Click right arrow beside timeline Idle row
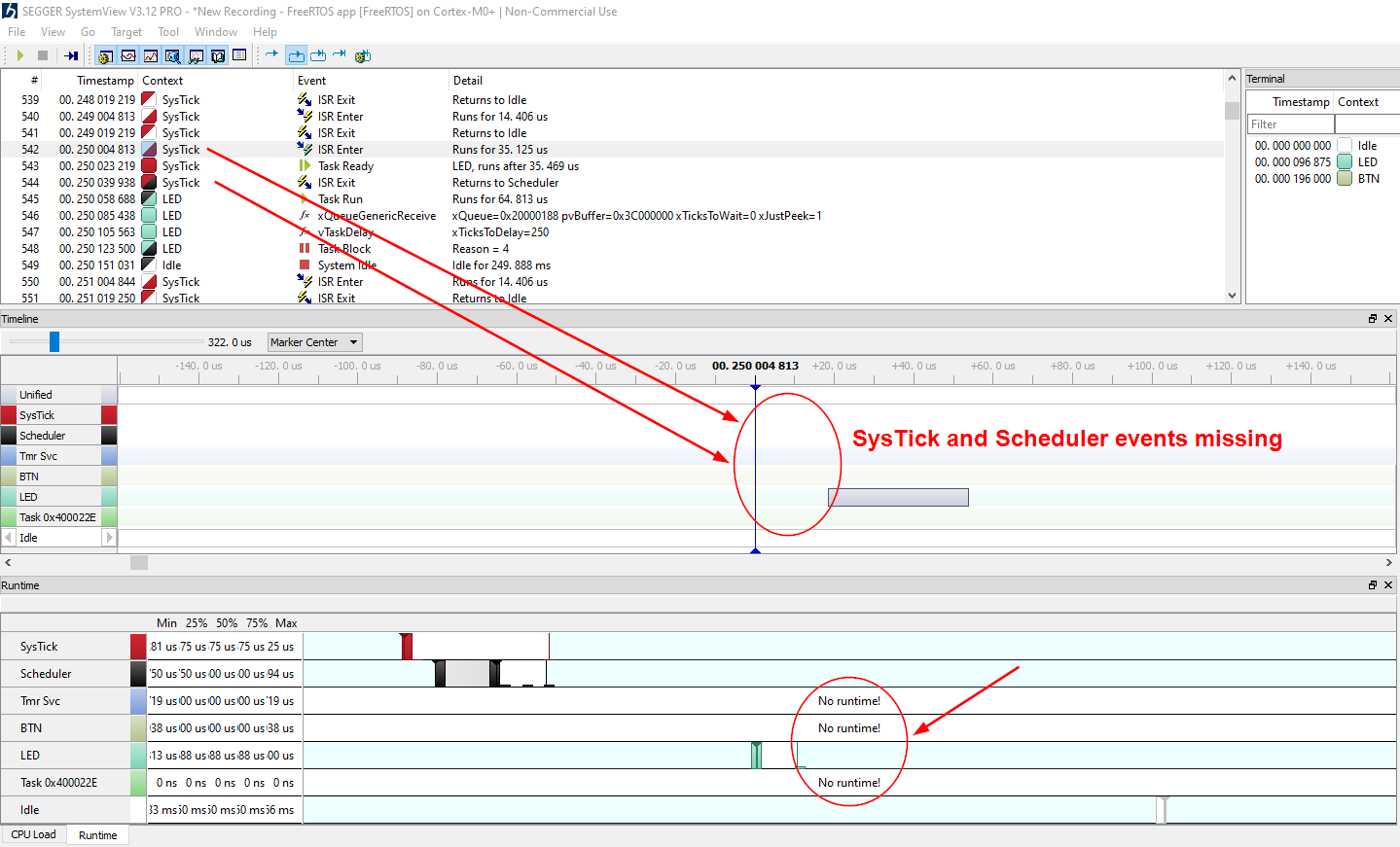 tap(110, 538)
